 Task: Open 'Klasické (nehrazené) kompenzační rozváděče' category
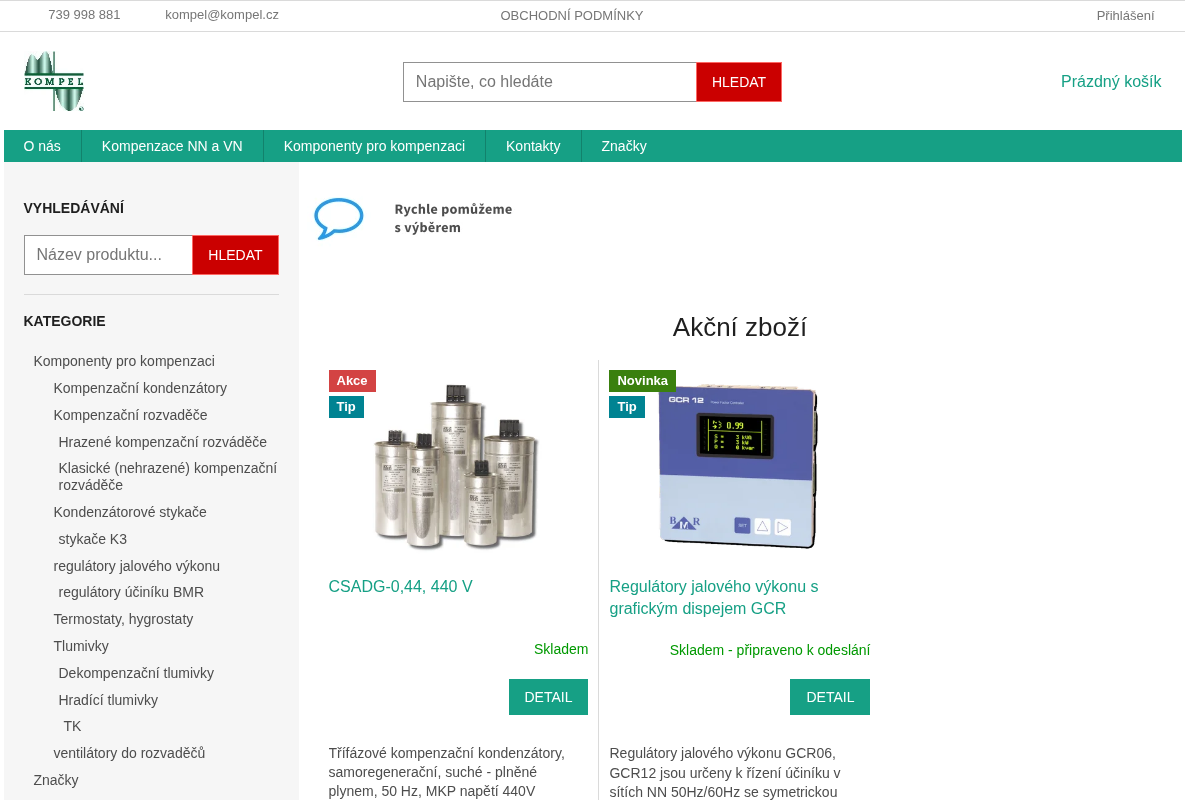(168, 477)
